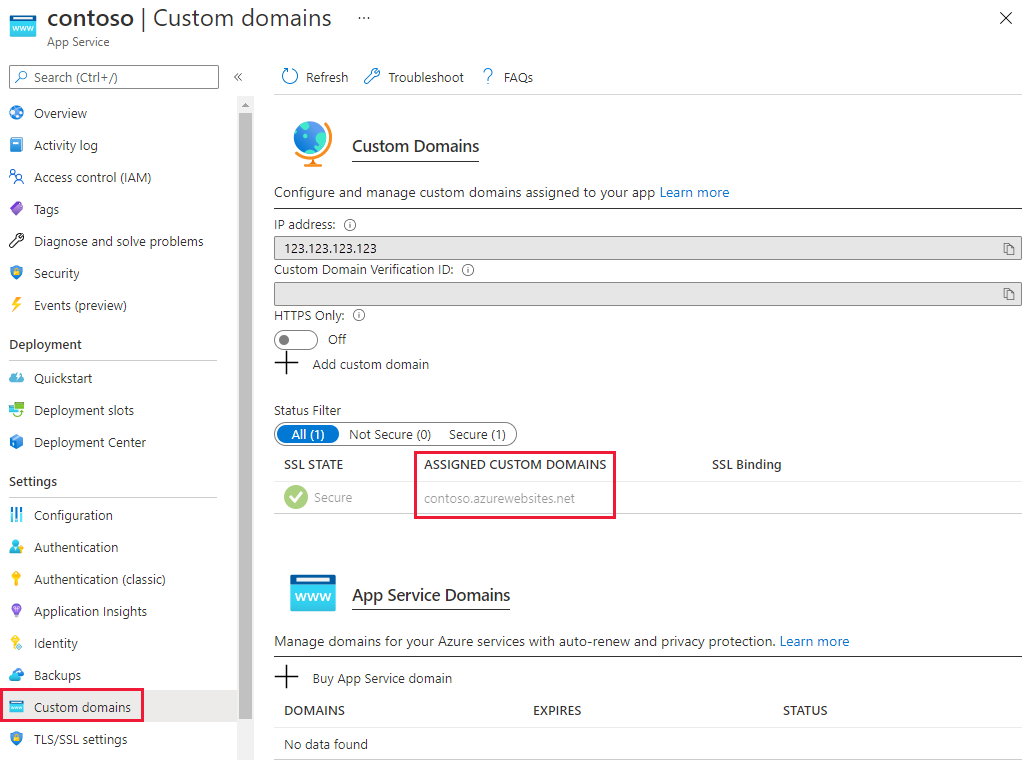Filter by Not Secure (0) status
Viewport: 1032px width, 760px height.
(x=390, y=434)
